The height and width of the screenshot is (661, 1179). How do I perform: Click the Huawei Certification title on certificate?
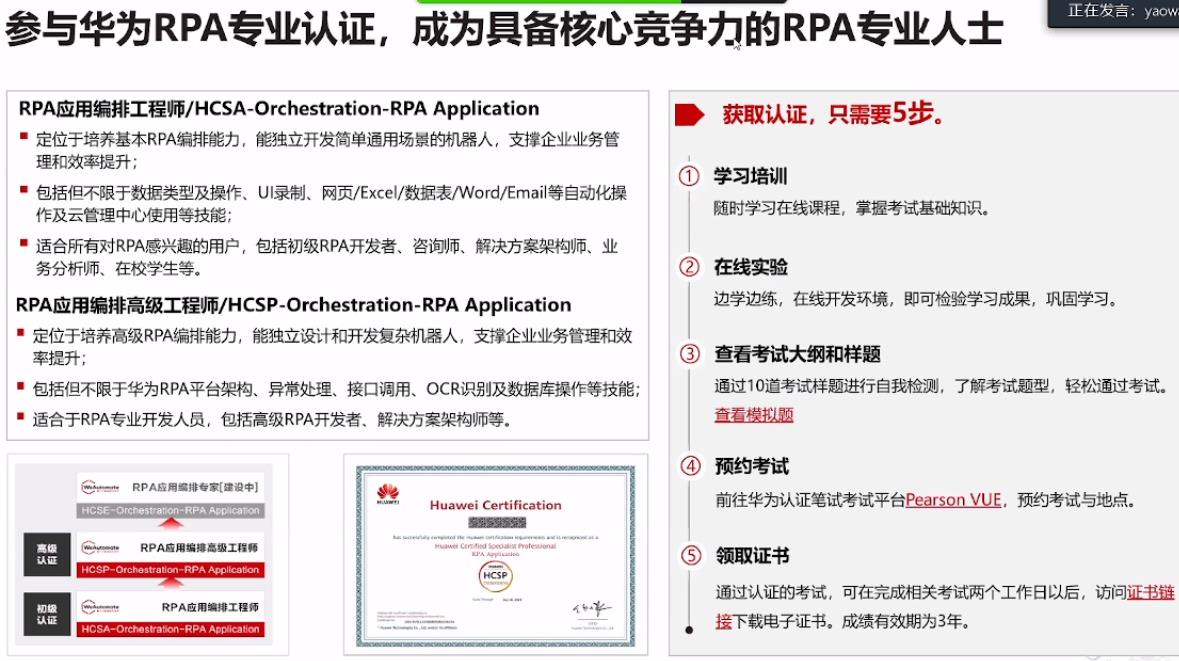click(496, 505)
